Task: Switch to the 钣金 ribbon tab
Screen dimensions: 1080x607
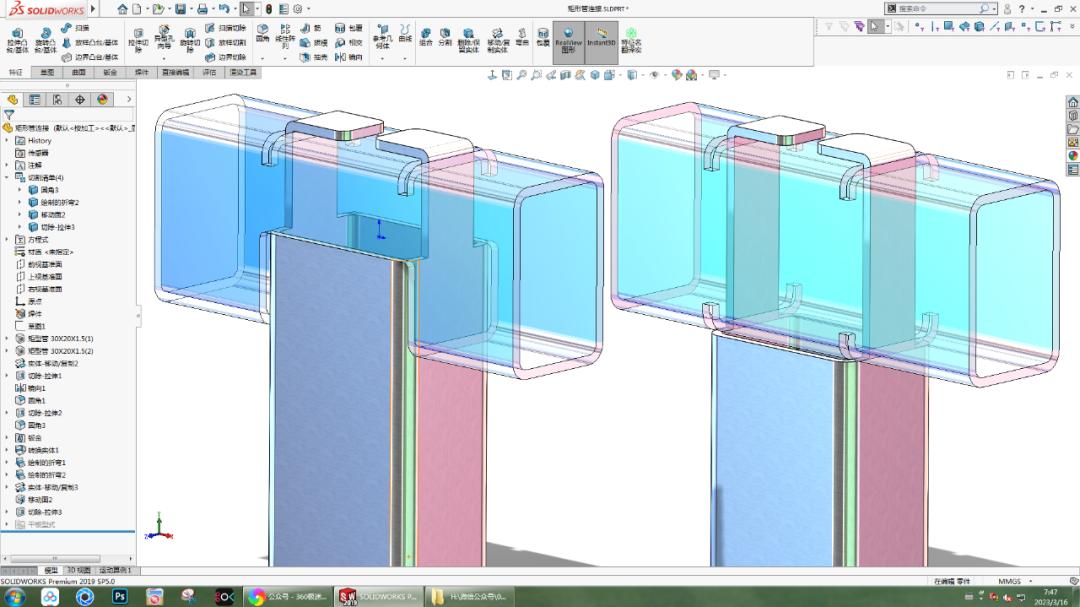Action: 110,73
